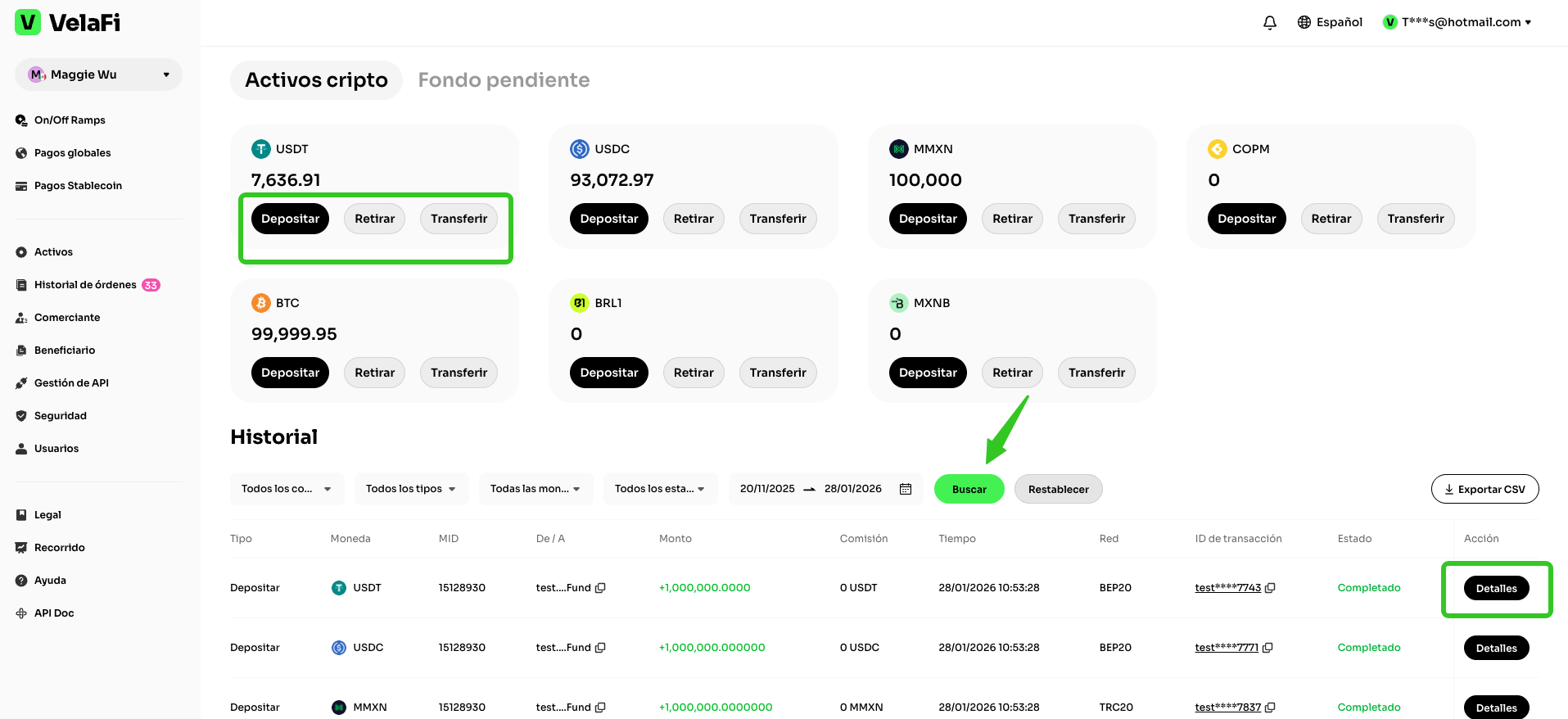Expand the Todas las monedas dropdown
The height and width of the screenshot is (719, 1568).
(x=535, y=489)
